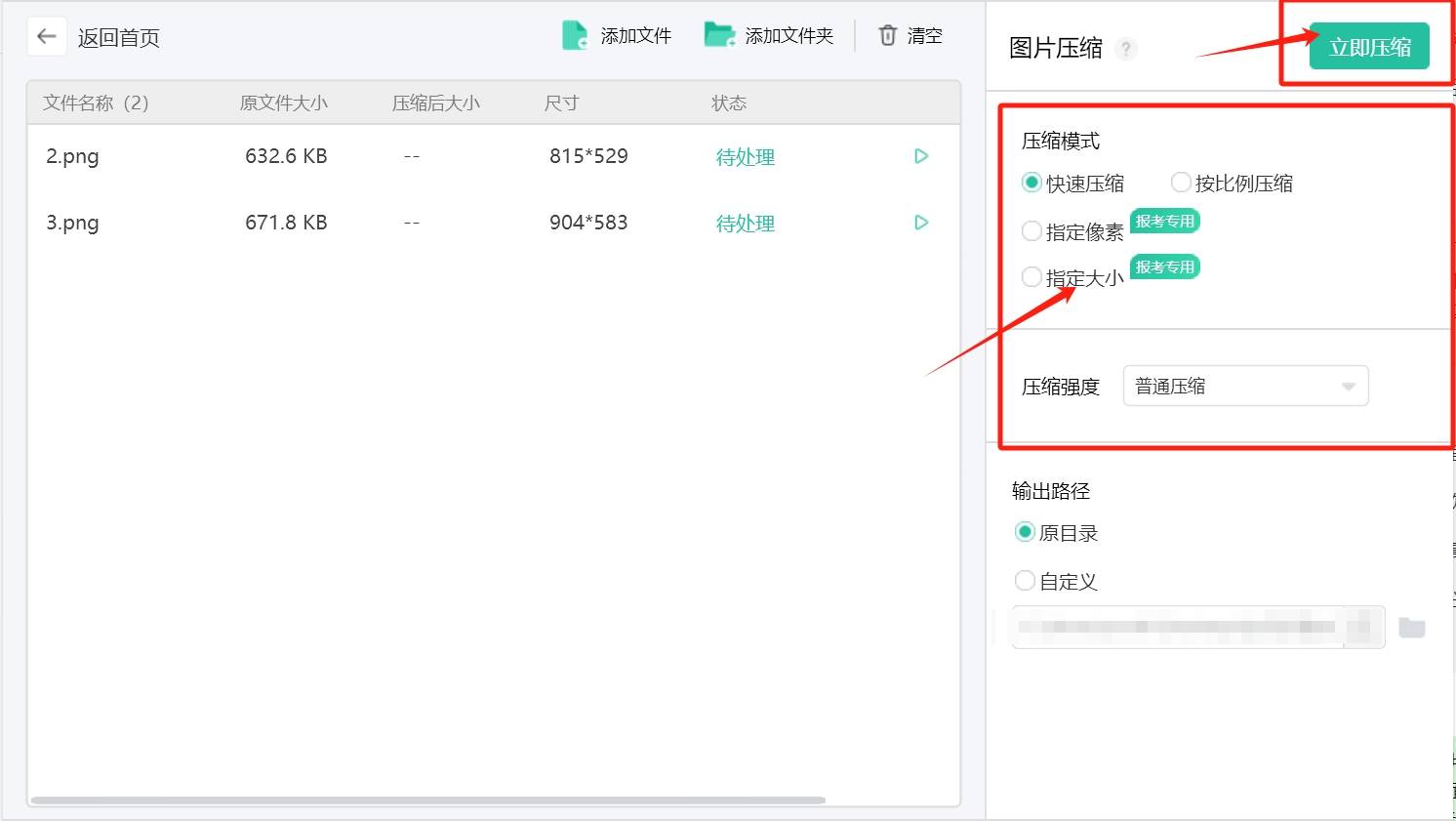Click 添加文件 button label

636,36
